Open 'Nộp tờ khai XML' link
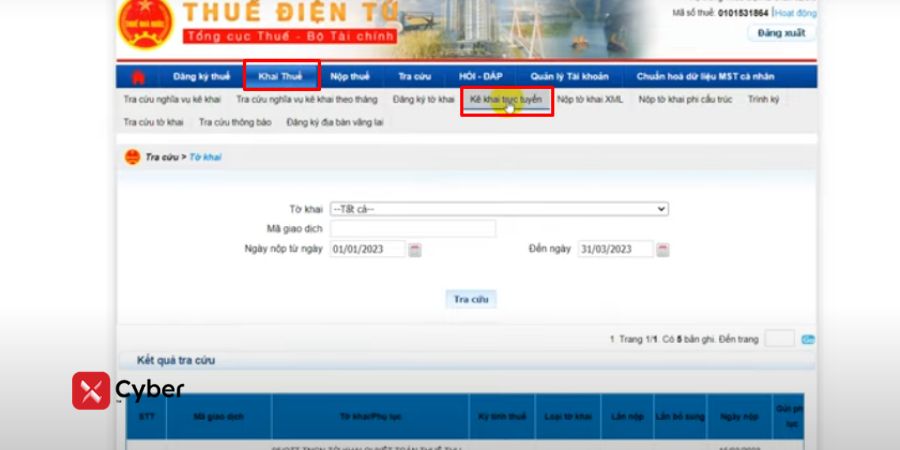This screenshot has width=900, height=450. click(590, 100)
